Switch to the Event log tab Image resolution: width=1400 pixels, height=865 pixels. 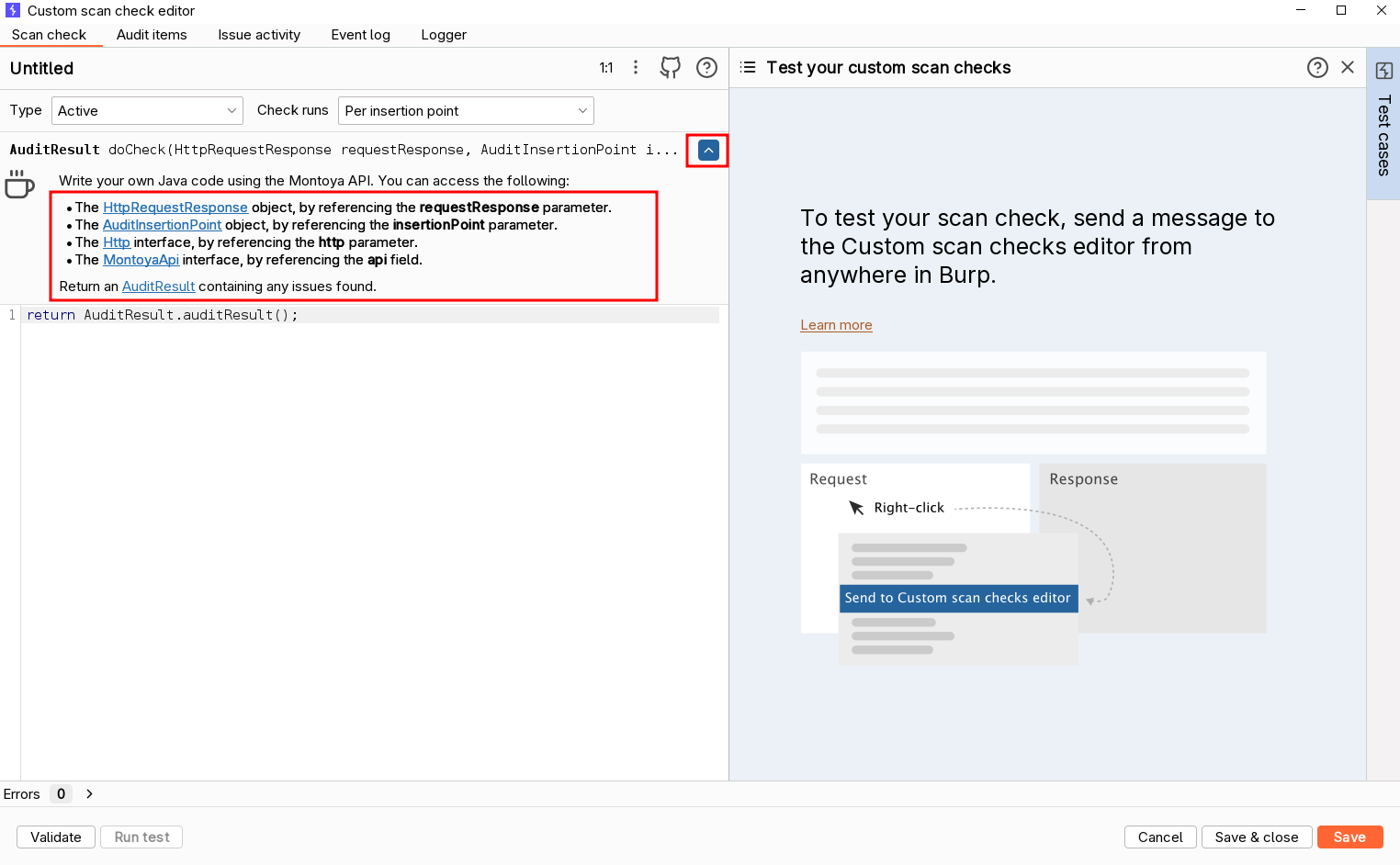tap(360, 35)
